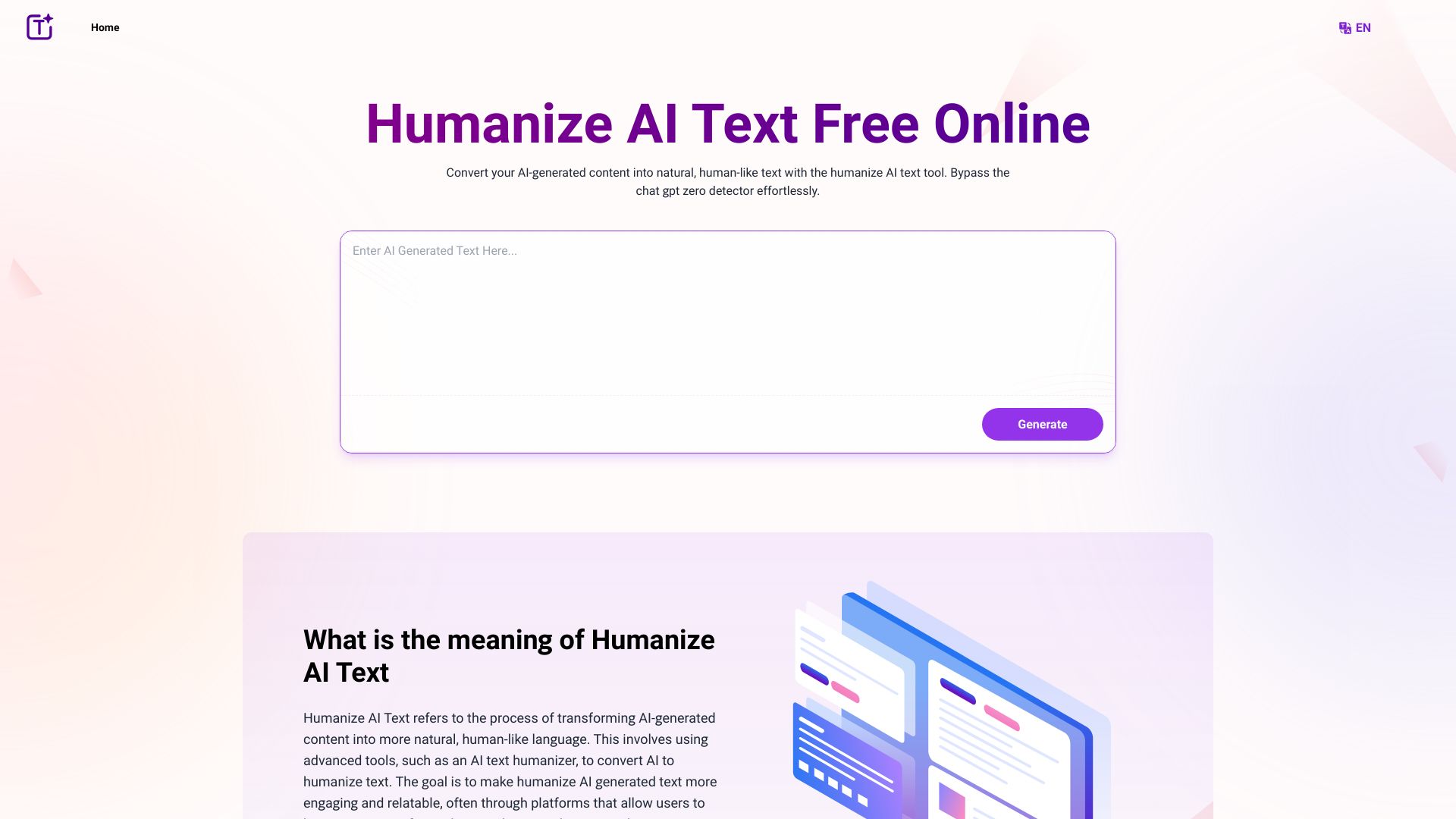Click the T+ logo icon in the navbar
Viewport: 1456px width, 819px height.
coord(39,26)
